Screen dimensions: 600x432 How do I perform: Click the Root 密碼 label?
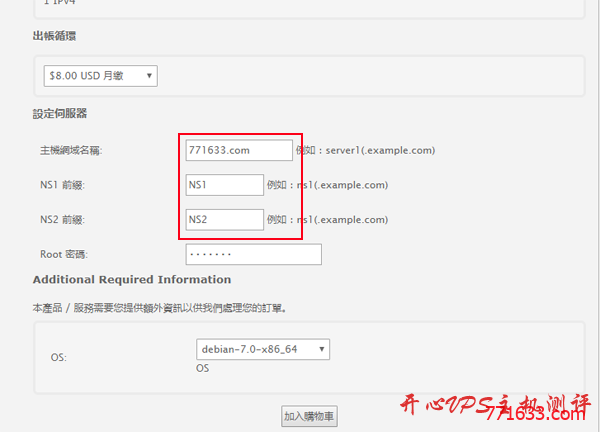click(x=66, y=254)
